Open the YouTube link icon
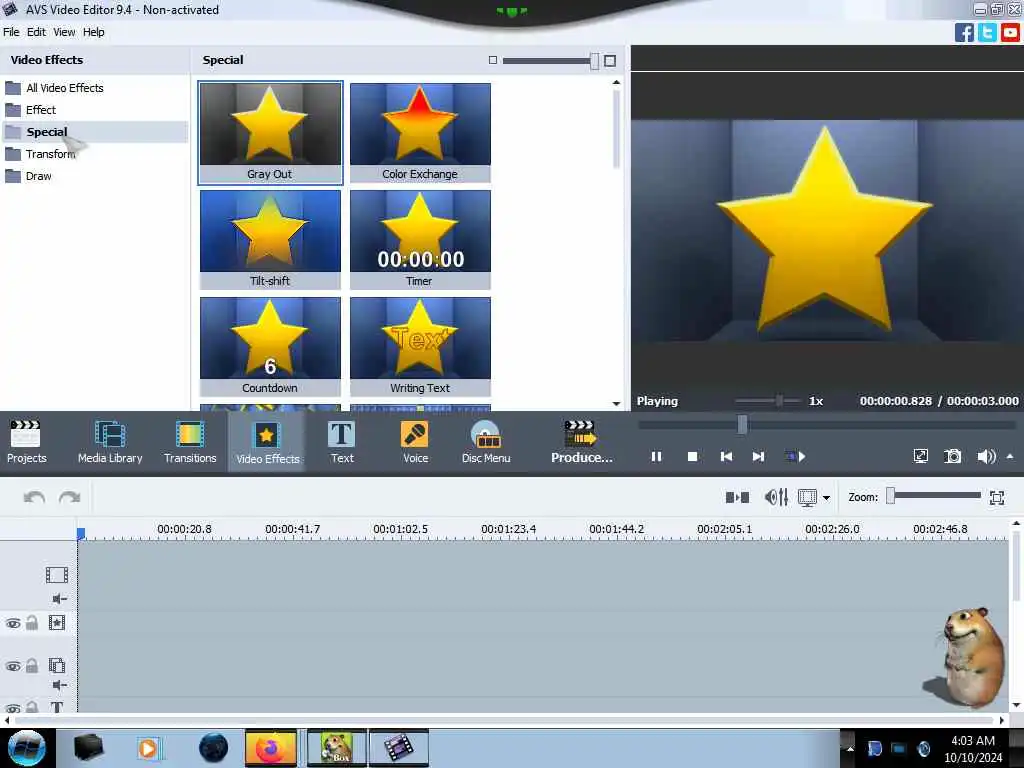This screenshot has height=768, width=1024. click(x=1010, y=32)
